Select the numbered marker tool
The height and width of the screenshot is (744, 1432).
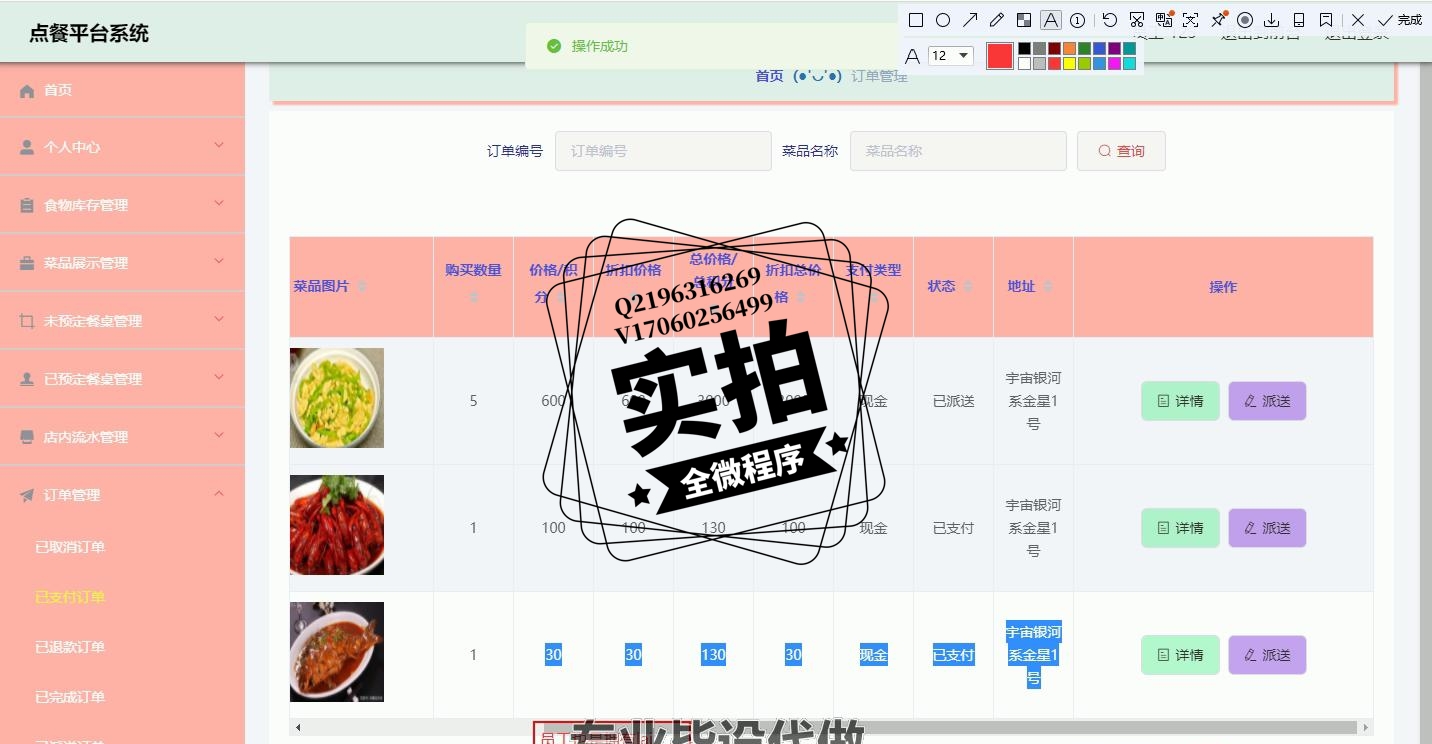pyautogui.click(x=1078, y=20)
